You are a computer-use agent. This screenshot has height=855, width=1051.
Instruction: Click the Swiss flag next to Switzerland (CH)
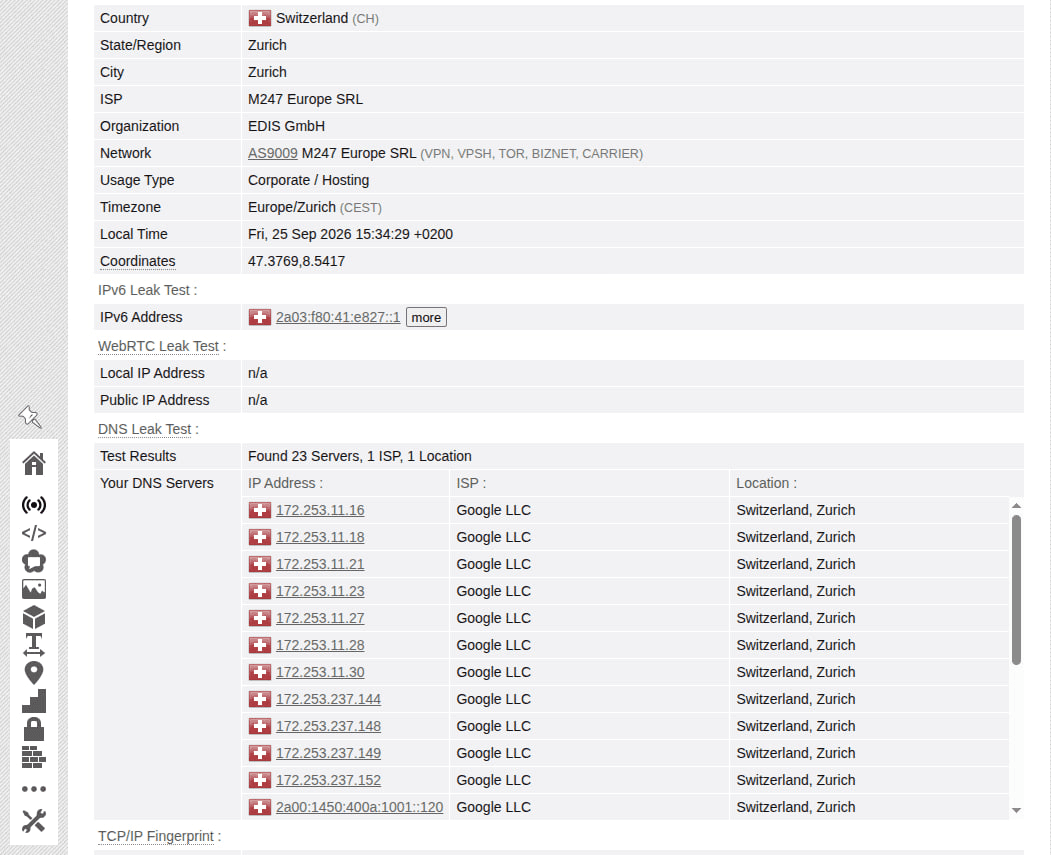point(259,18)
